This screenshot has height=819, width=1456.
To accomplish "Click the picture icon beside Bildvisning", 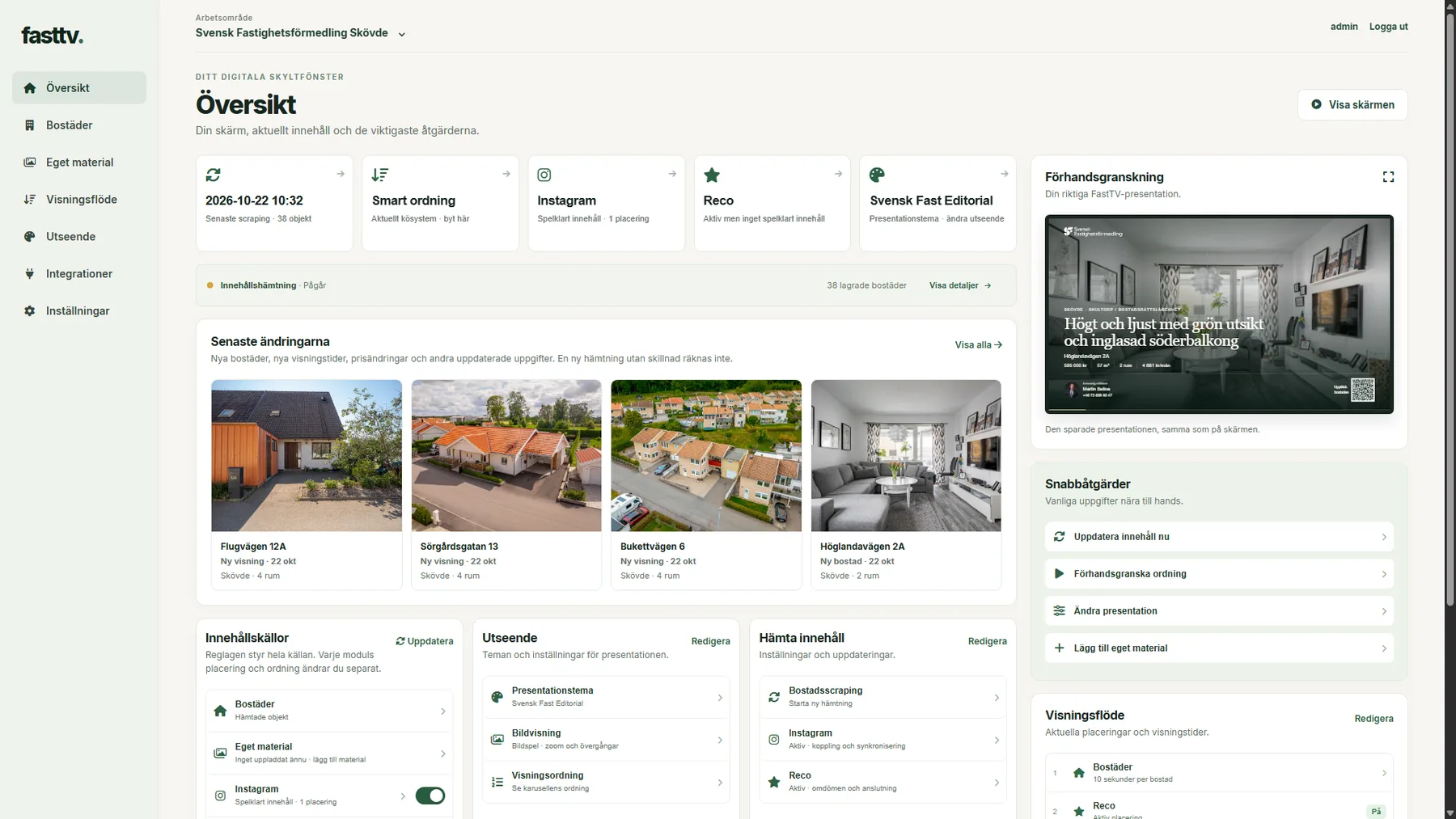I will [497, 740].
